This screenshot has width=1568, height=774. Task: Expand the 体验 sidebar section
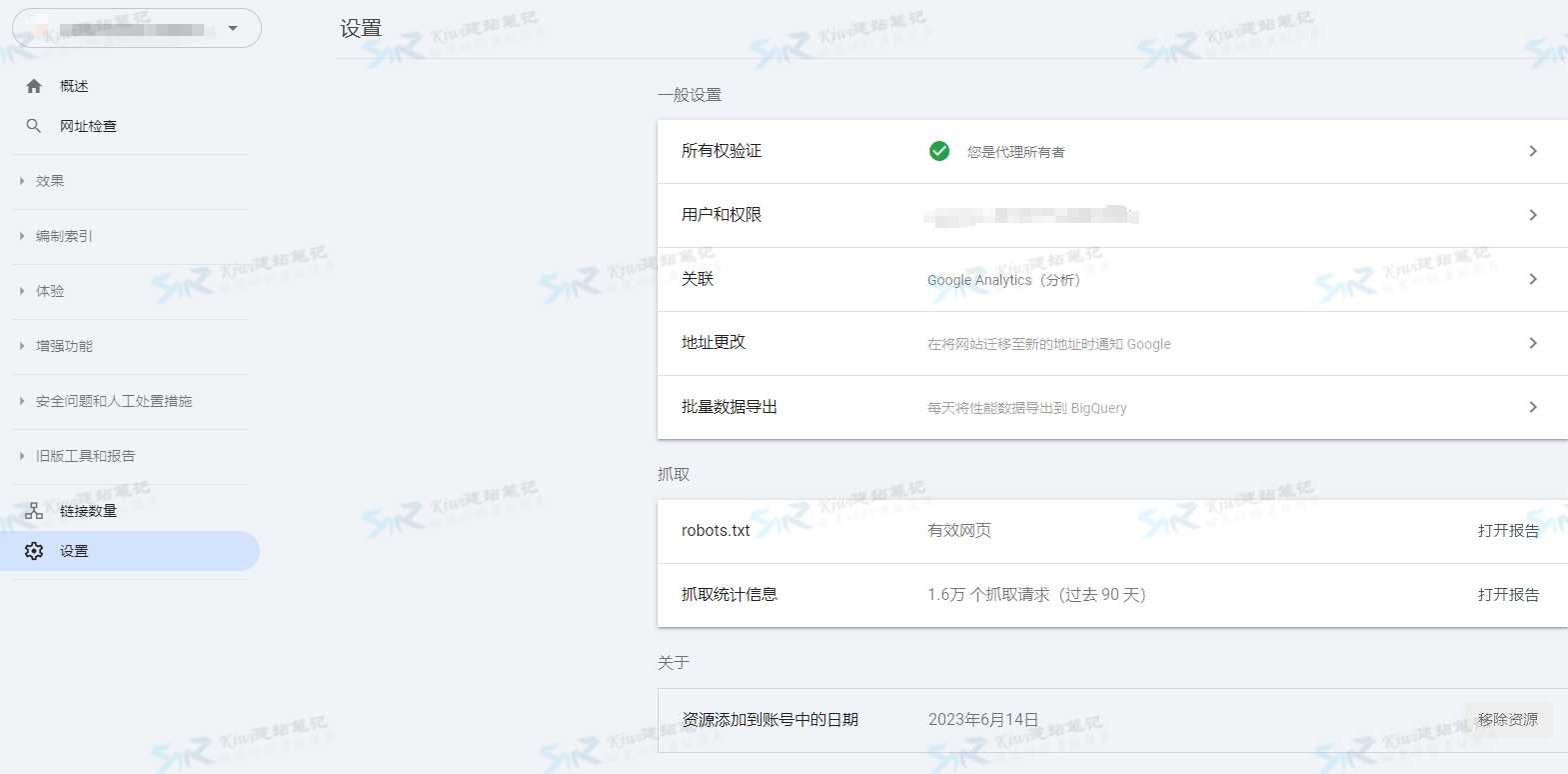click(50, 291)
